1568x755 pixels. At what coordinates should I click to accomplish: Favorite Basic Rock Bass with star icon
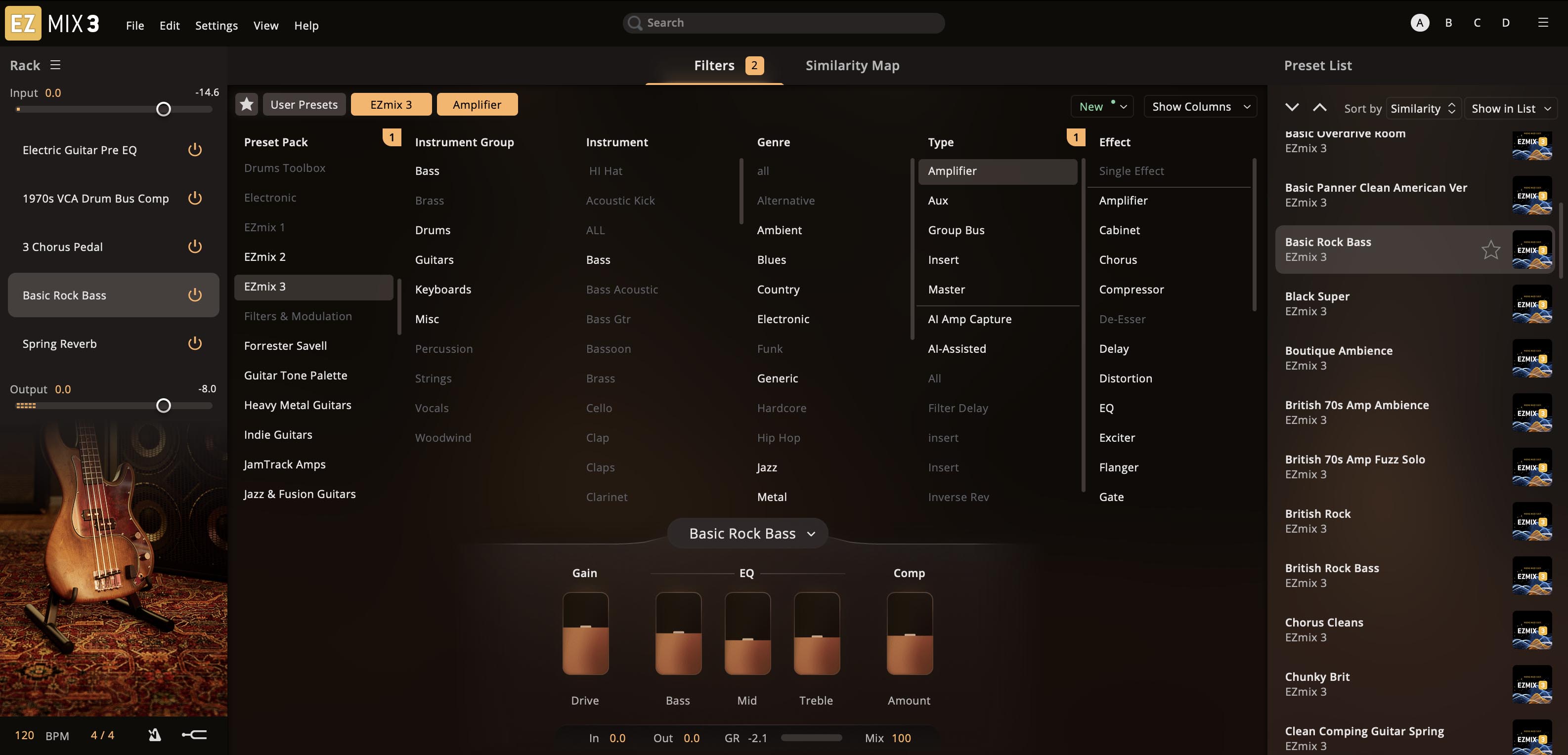click(x=1491, y=250)
